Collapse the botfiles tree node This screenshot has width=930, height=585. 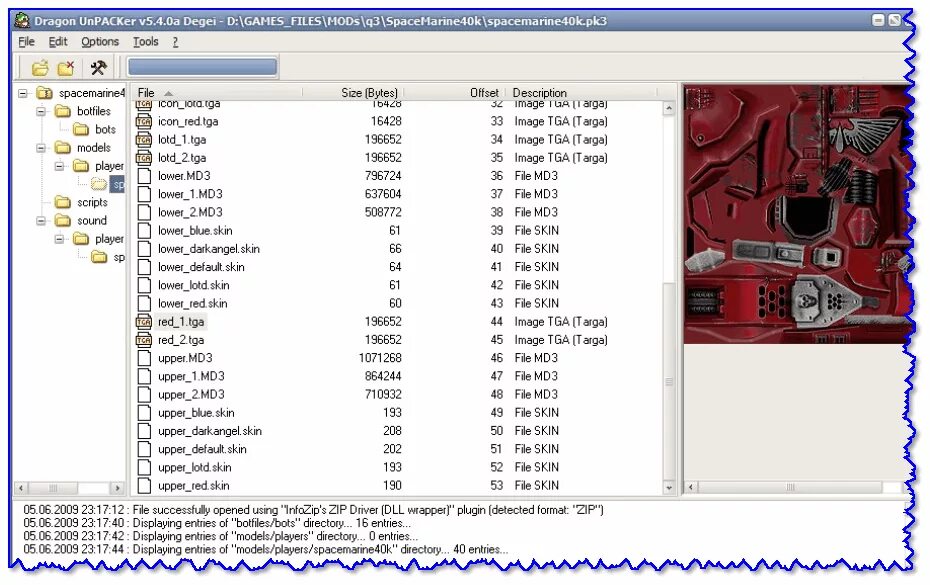pos(41,112)
